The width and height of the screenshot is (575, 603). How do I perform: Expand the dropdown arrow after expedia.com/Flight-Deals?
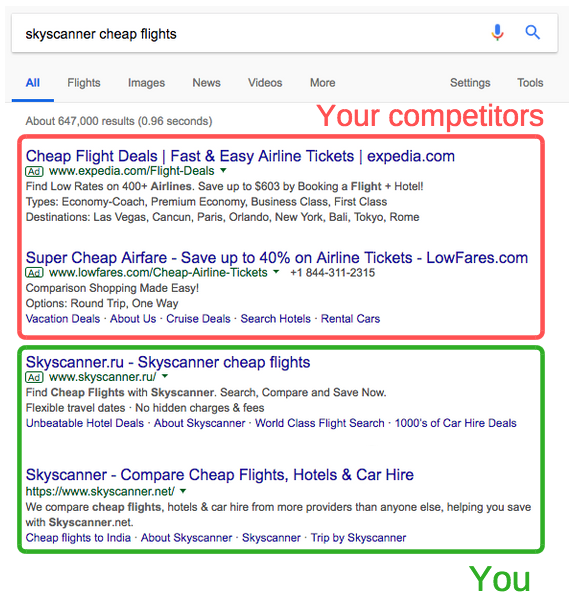[223, 170]
